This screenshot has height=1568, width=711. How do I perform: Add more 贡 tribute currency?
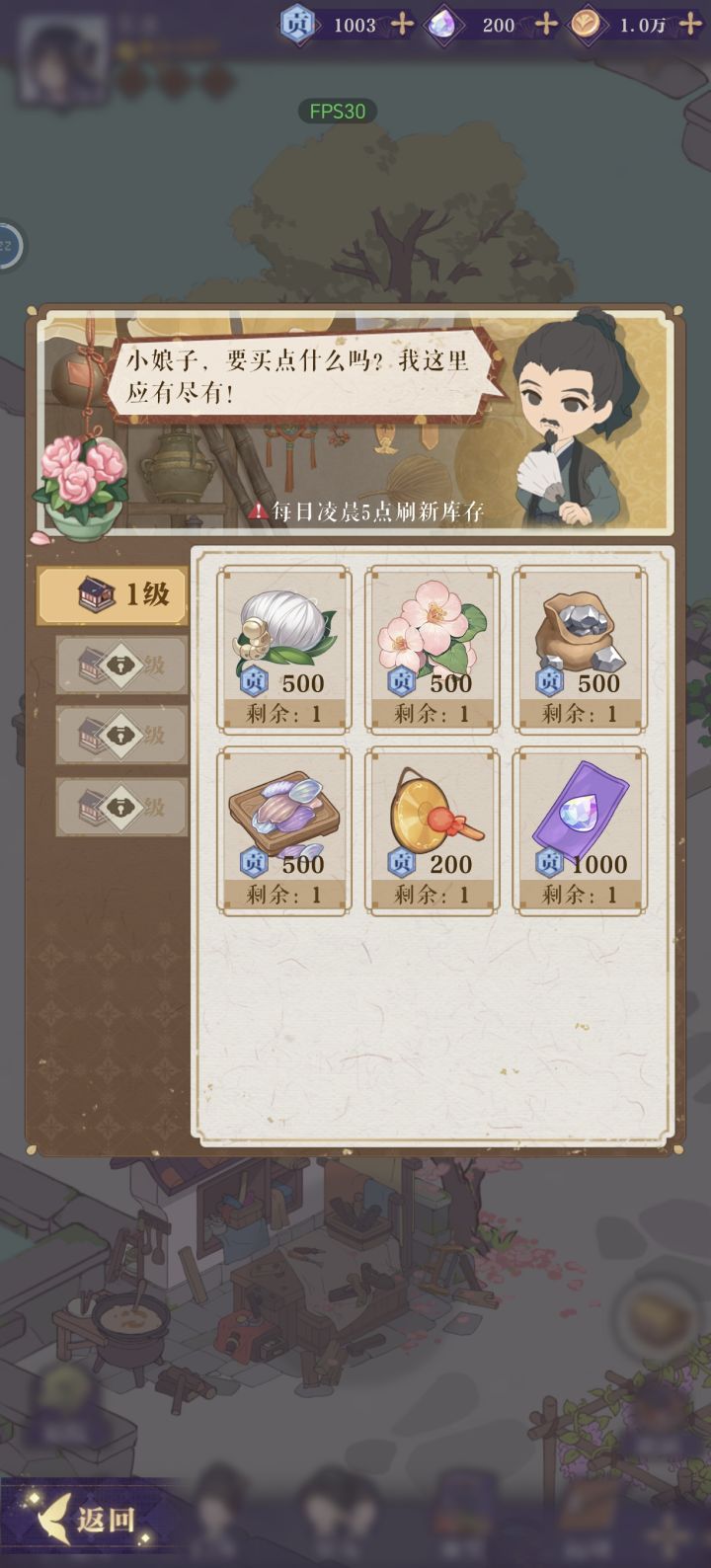[x=402, y=25]
